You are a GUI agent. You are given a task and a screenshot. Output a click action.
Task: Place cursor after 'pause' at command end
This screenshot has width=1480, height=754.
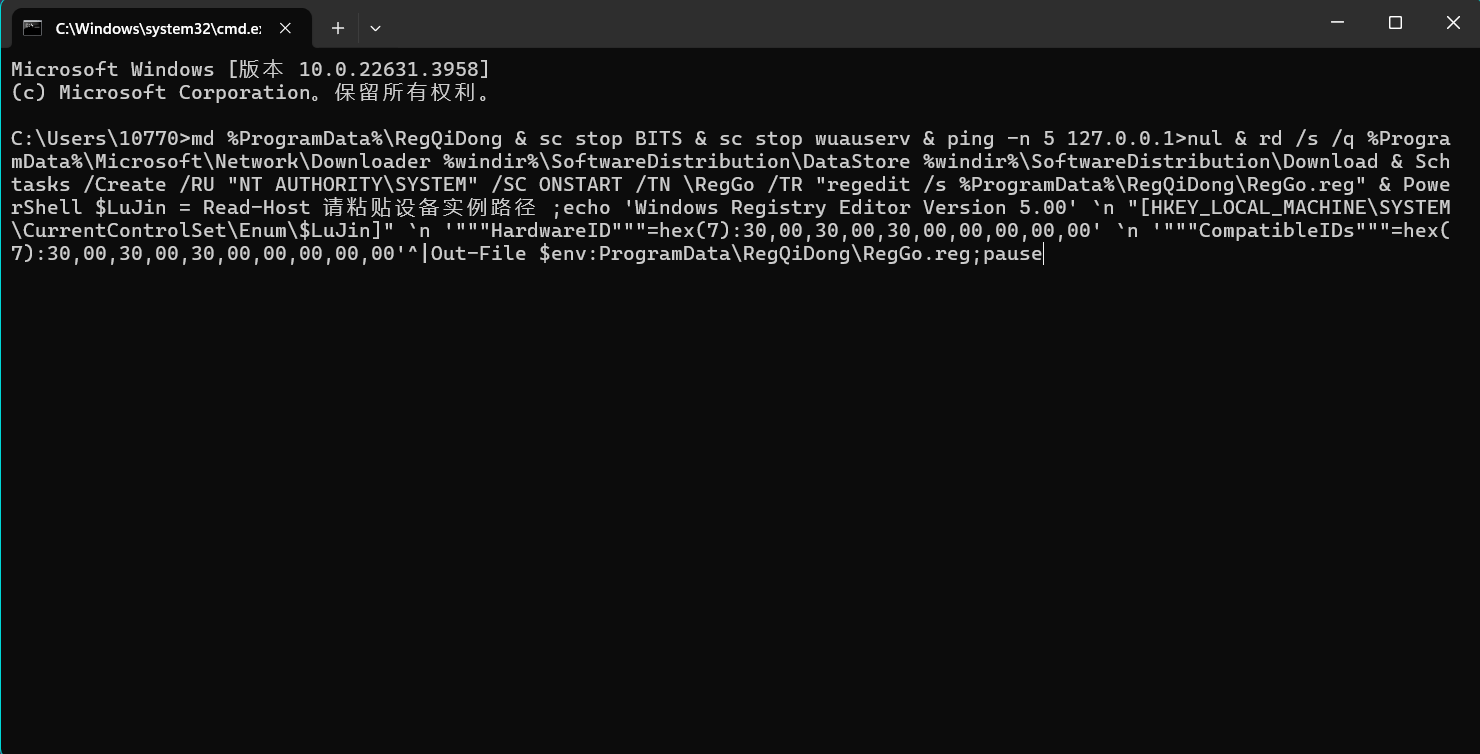click(x=1044, y=254)
